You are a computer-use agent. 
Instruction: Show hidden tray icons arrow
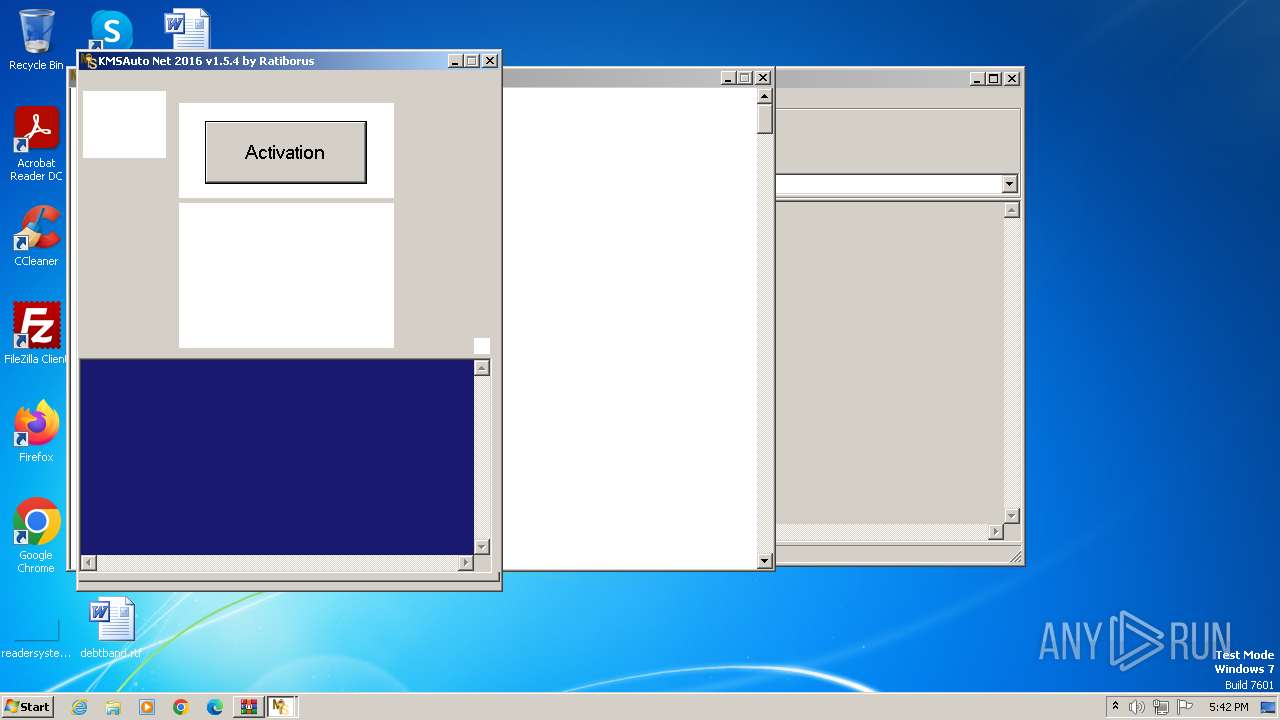pos(1115,707)
